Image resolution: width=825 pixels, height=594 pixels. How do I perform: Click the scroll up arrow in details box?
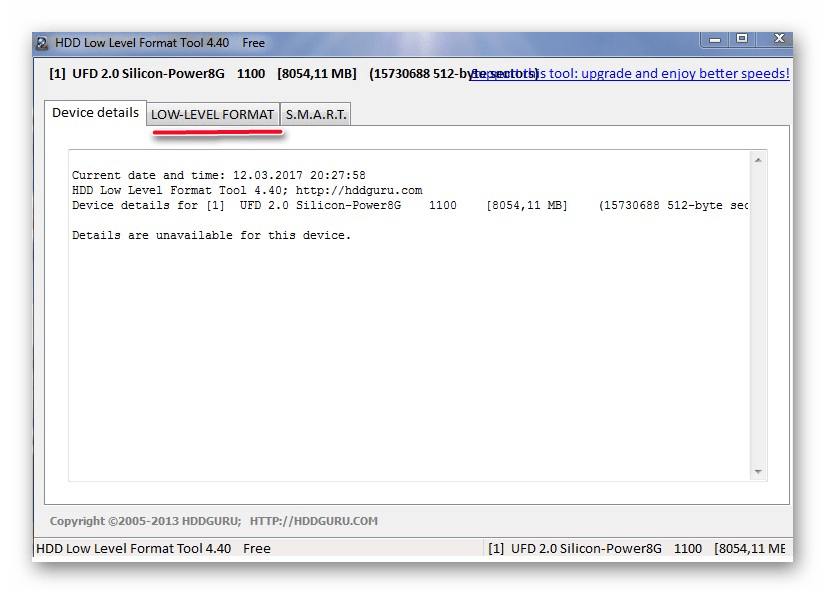pyautogui.click(x=758, y=160)
